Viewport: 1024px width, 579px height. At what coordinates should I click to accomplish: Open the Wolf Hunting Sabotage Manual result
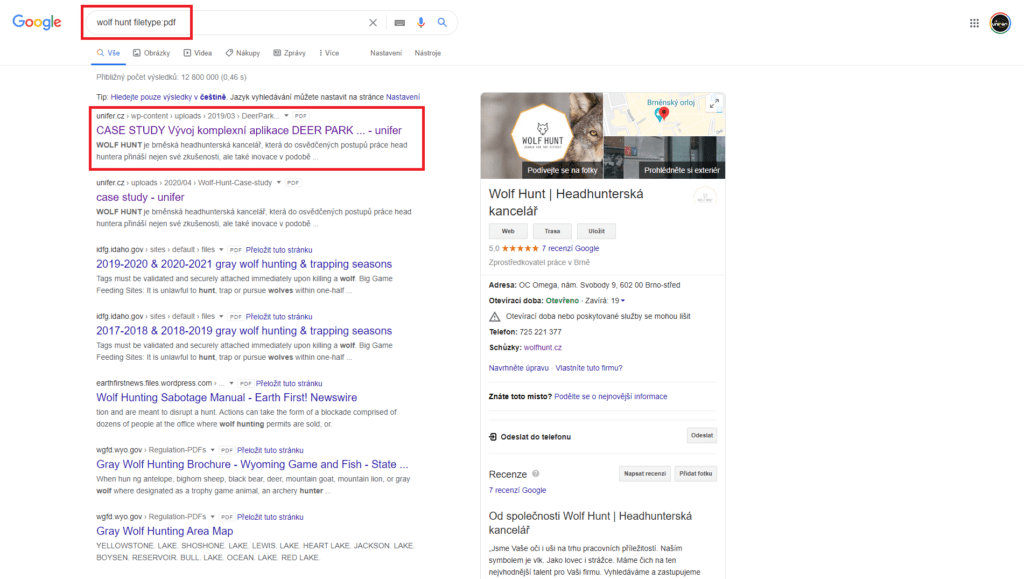226,397
